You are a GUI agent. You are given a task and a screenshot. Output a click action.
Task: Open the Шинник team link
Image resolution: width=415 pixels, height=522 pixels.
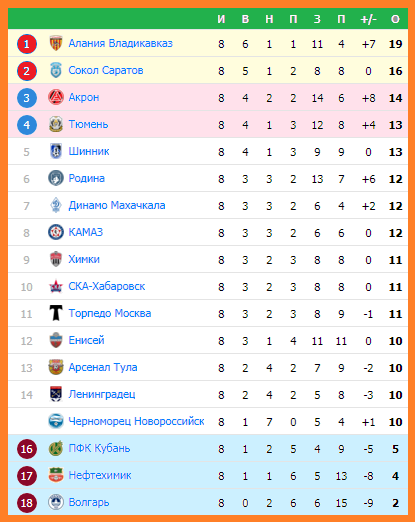tap(89, 151)
